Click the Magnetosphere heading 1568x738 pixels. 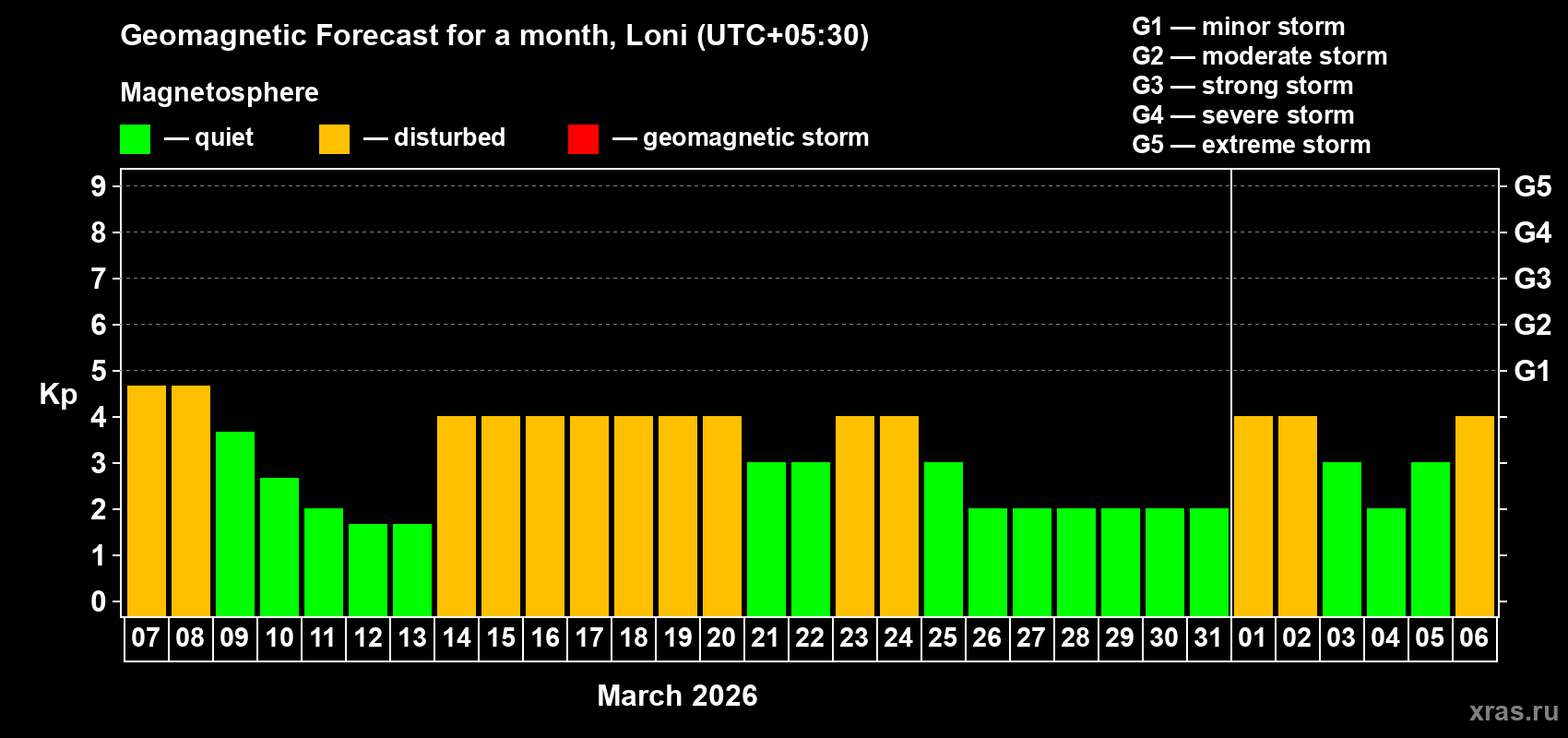[x=220, y=93]
